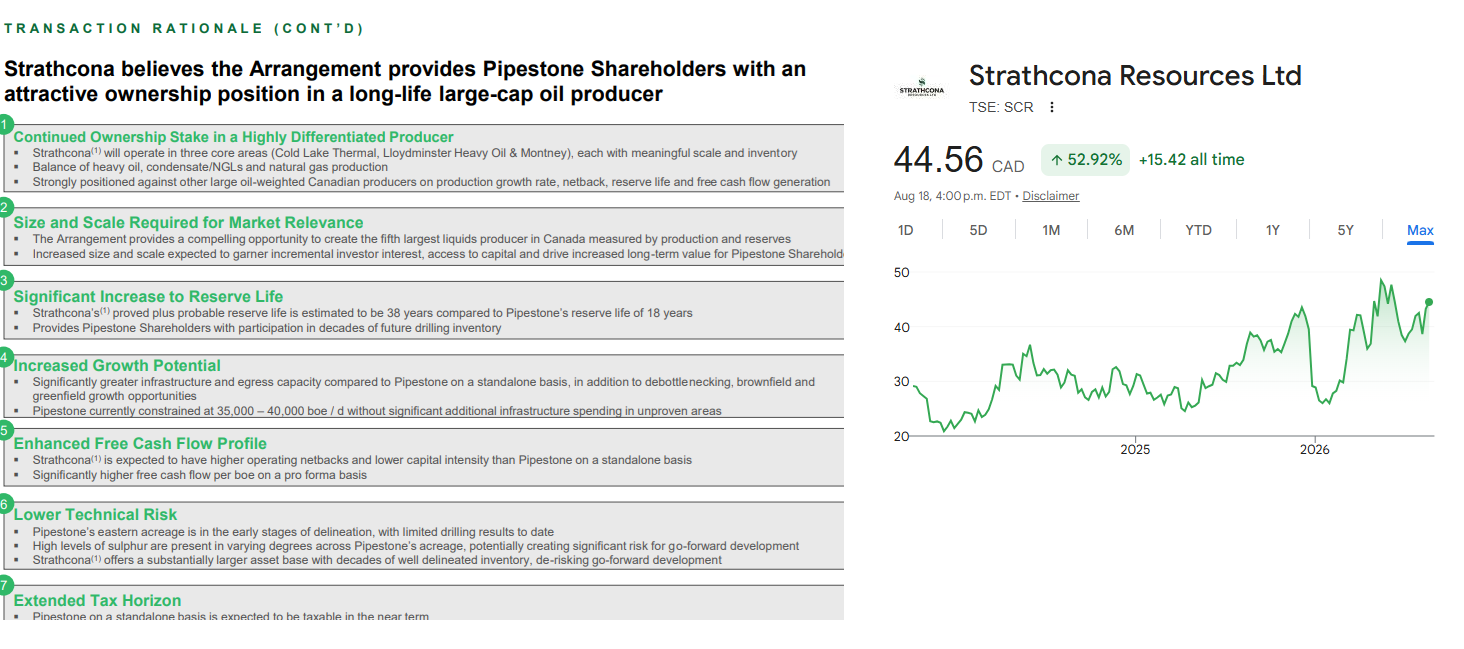Click the Strathcona Resources Ltd title
The image size is (1464, 649).
[x=1135, y=76]
